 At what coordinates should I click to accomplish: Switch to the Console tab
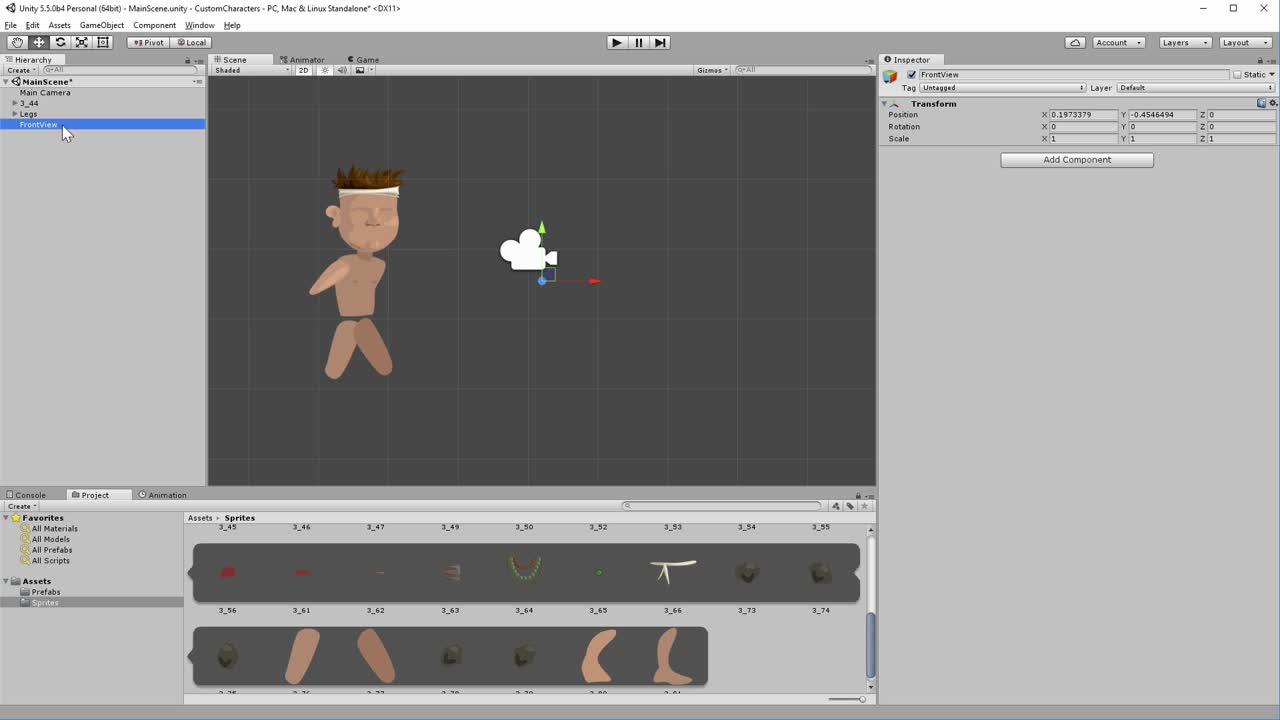25,495
